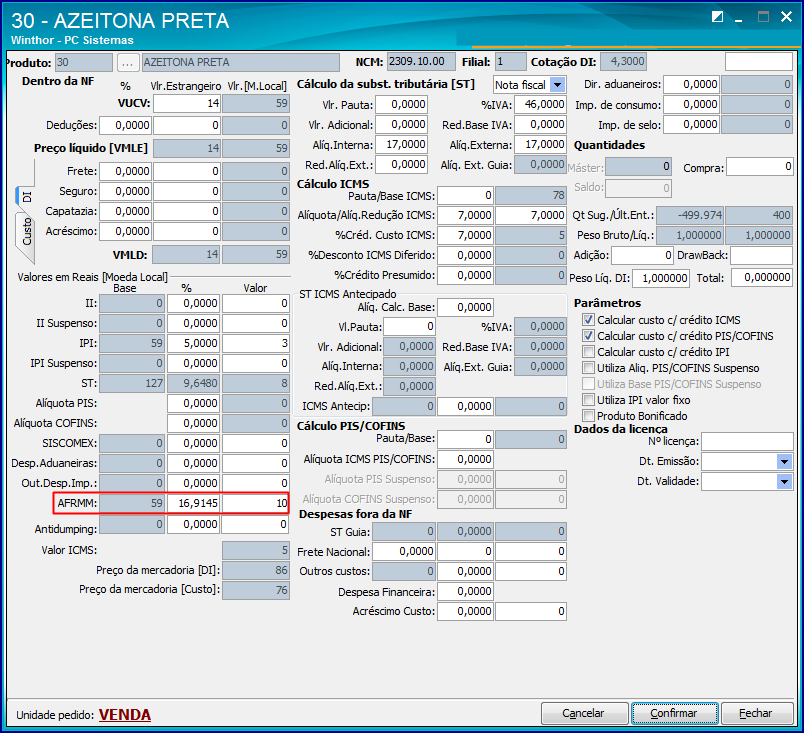This screenshot has width=804, height=733.
Task: Click Dir. aduaneiros value field
Action: click(x=691, y=85)
